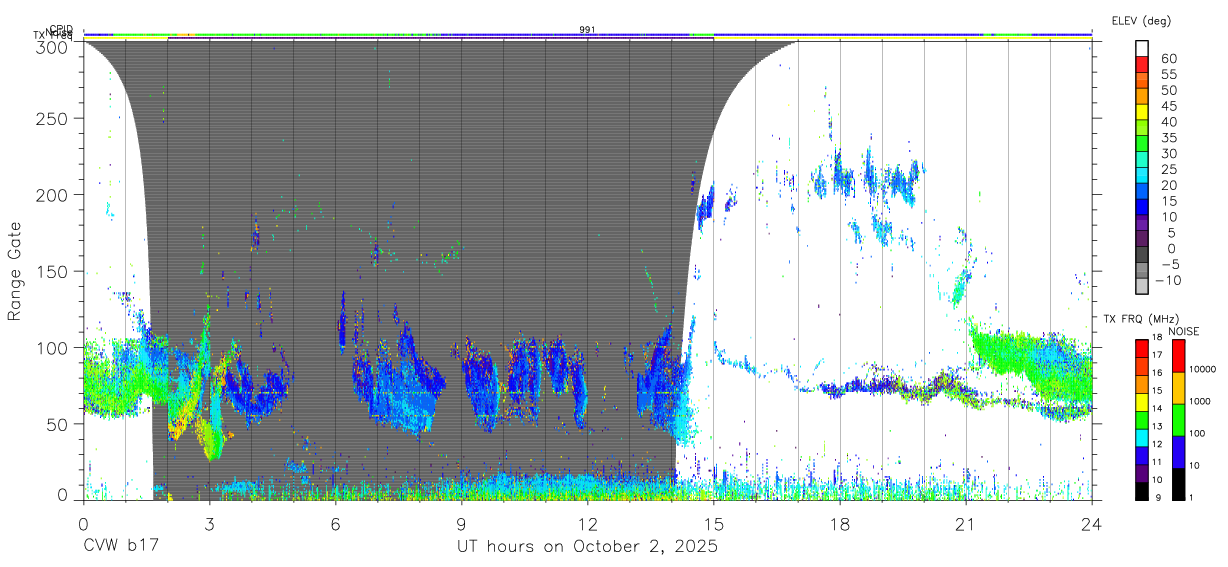The height and width of the screenshot is (567, 1228).
Task: Click the '200' tick on Range Gate axis
Action: click(52, 195)
